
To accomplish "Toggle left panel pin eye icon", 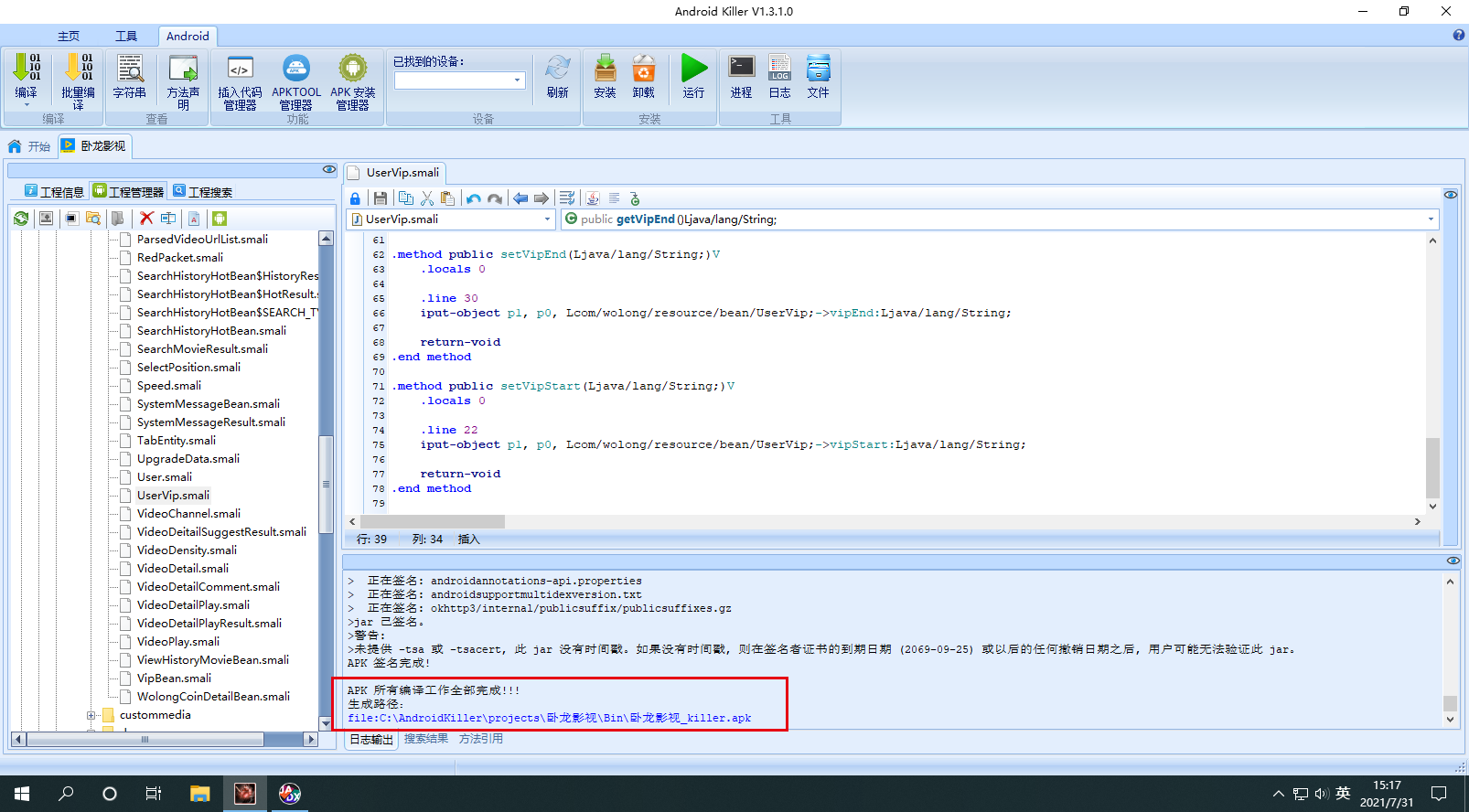I will click(329, 170).
